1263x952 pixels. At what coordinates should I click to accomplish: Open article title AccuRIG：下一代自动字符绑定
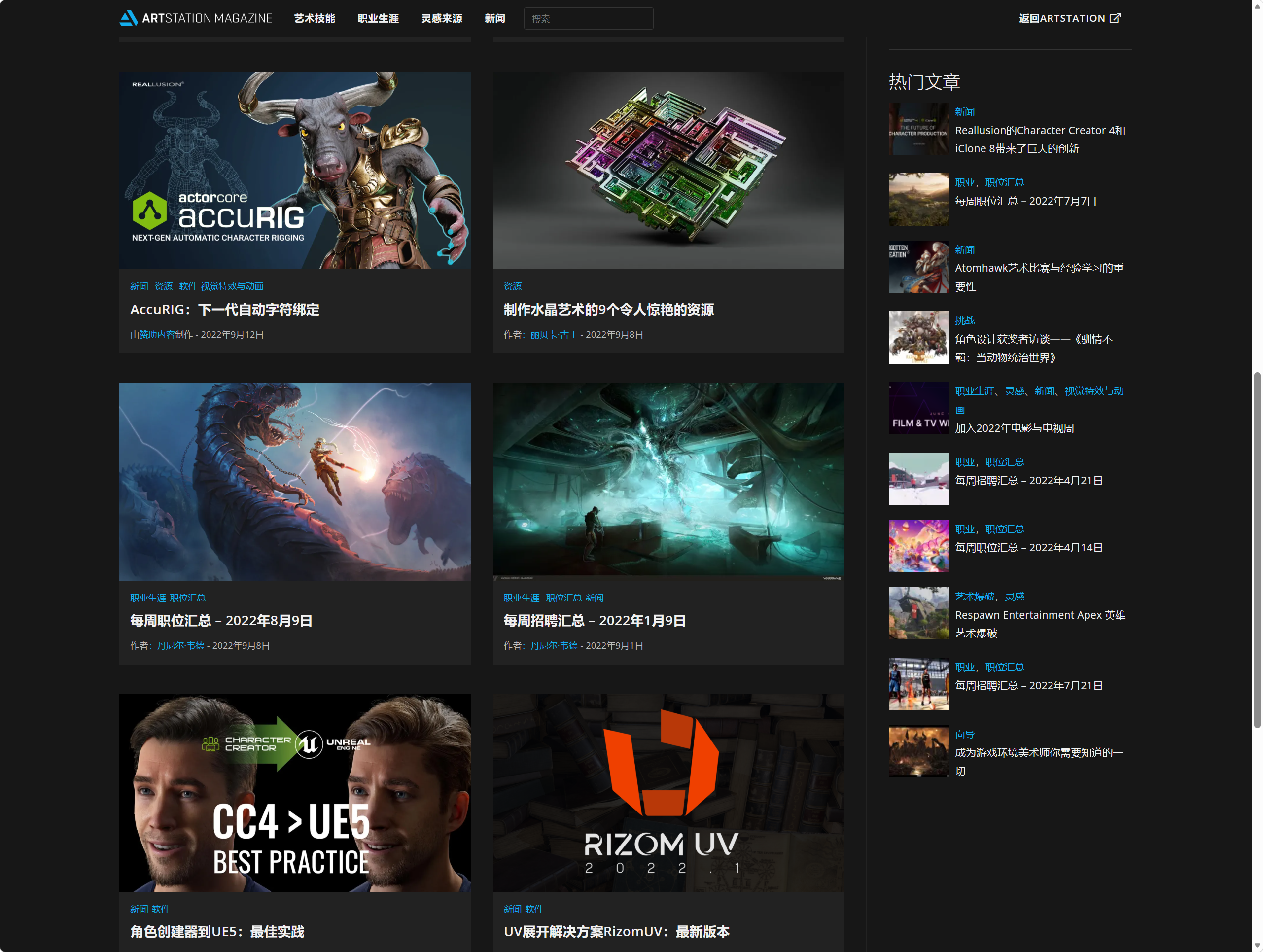pos(224,310)
